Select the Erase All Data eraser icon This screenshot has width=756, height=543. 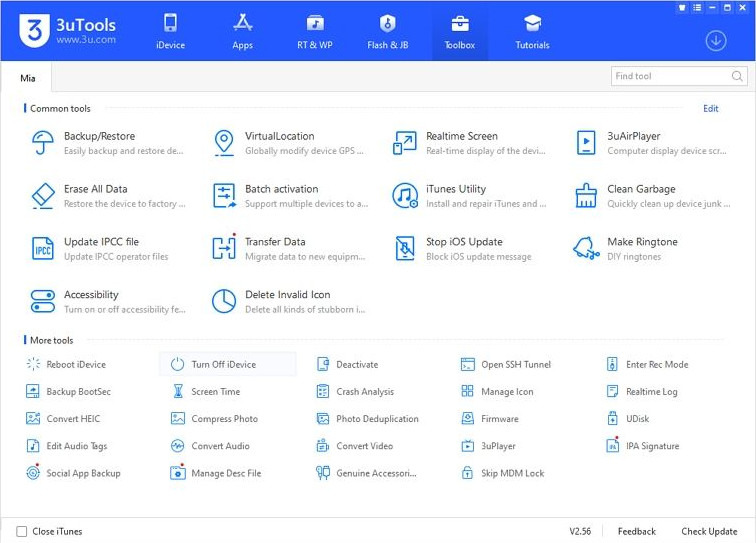(x=42, y=196)
